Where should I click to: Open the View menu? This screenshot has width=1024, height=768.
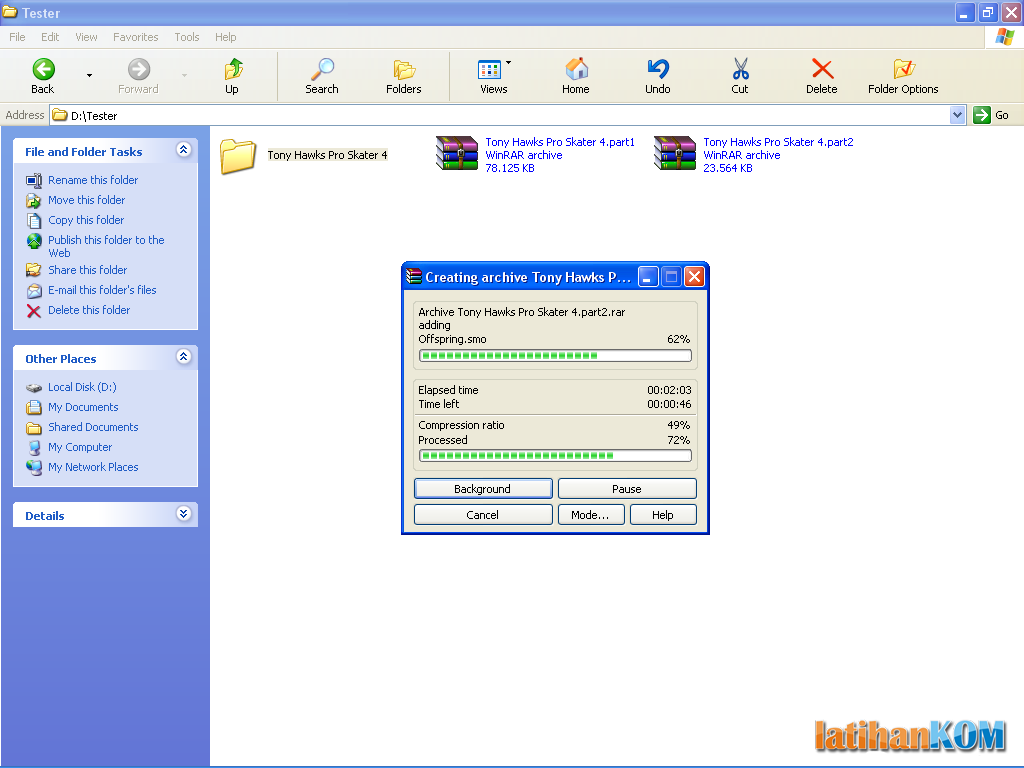(86, 37)
